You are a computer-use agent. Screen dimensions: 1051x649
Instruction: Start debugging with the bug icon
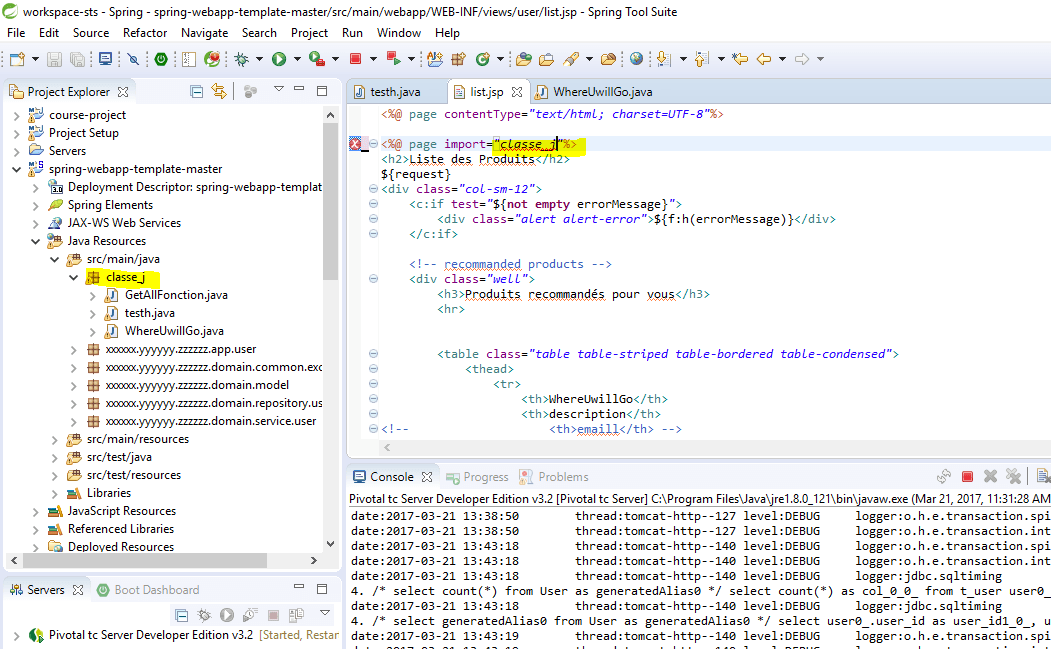(241, 59)
